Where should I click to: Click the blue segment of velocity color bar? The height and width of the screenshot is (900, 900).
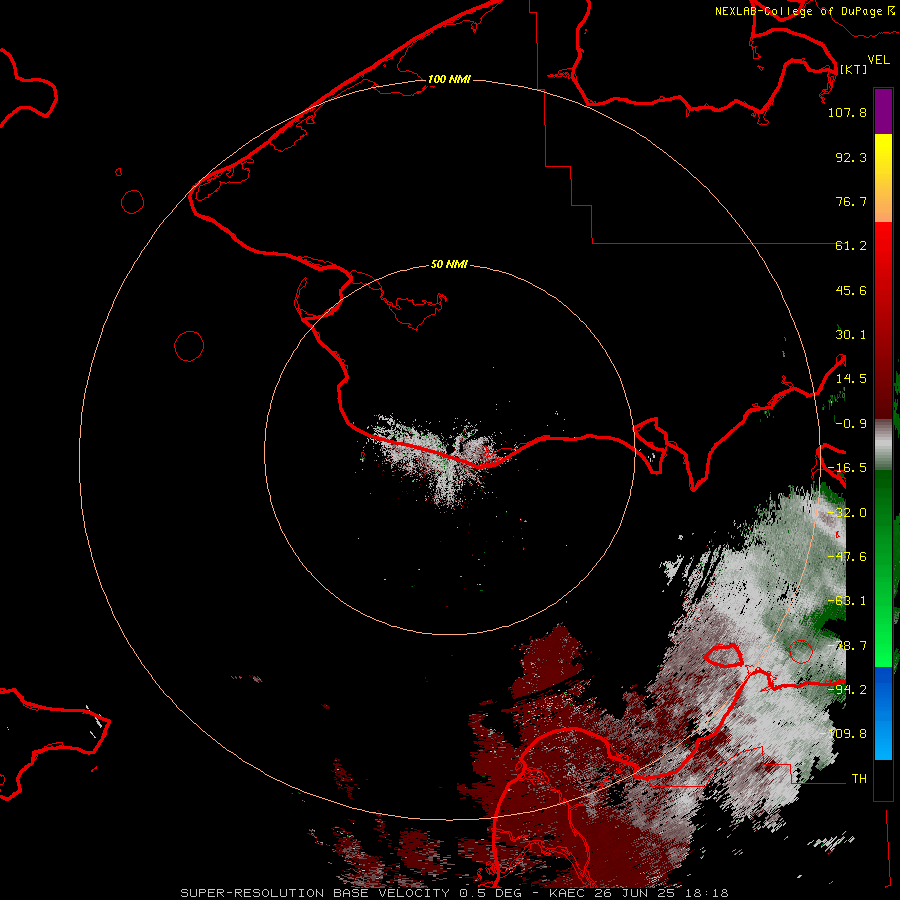883,713
